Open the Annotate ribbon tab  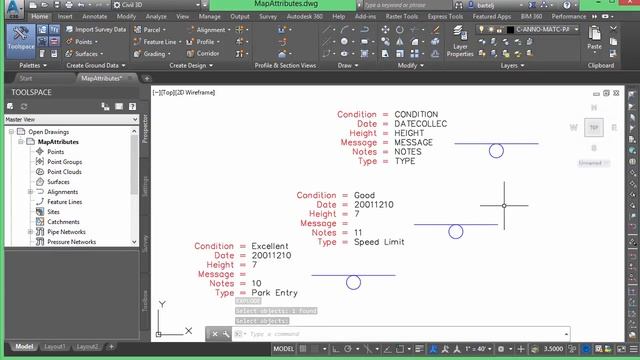click(x=95, y=16)
